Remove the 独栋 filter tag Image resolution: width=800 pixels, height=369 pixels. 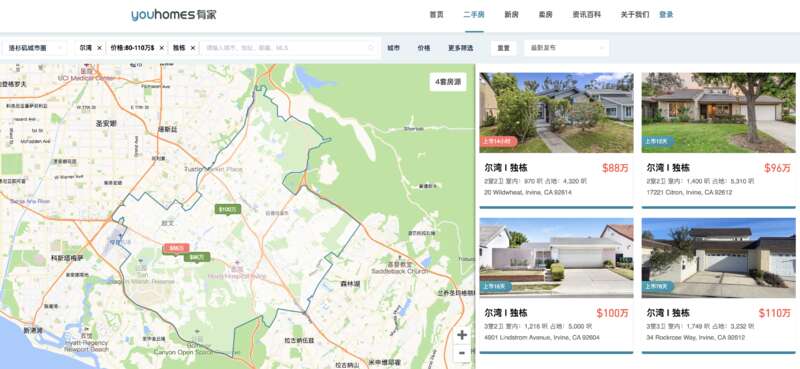click(192, 48)
